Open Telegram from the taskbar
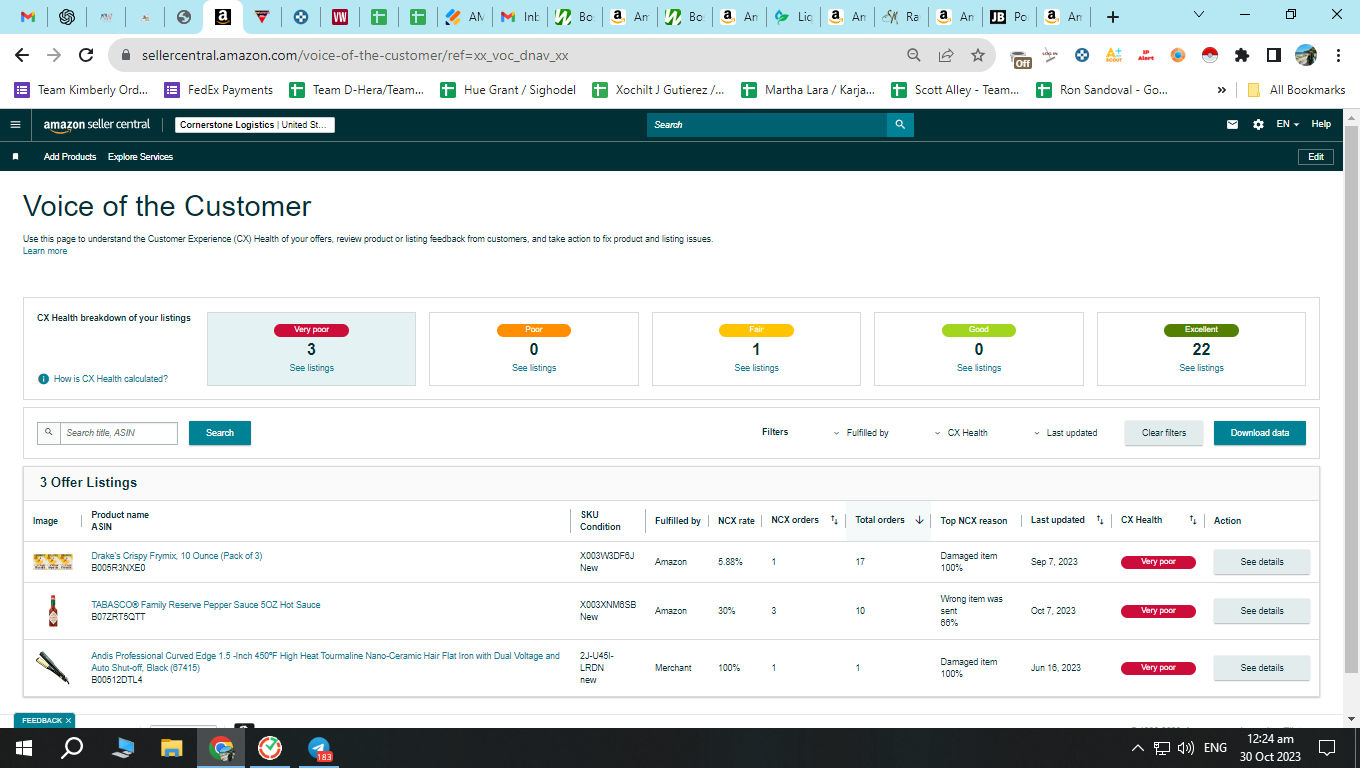This screenshot has width=1360, height=768. pos(319,747)
